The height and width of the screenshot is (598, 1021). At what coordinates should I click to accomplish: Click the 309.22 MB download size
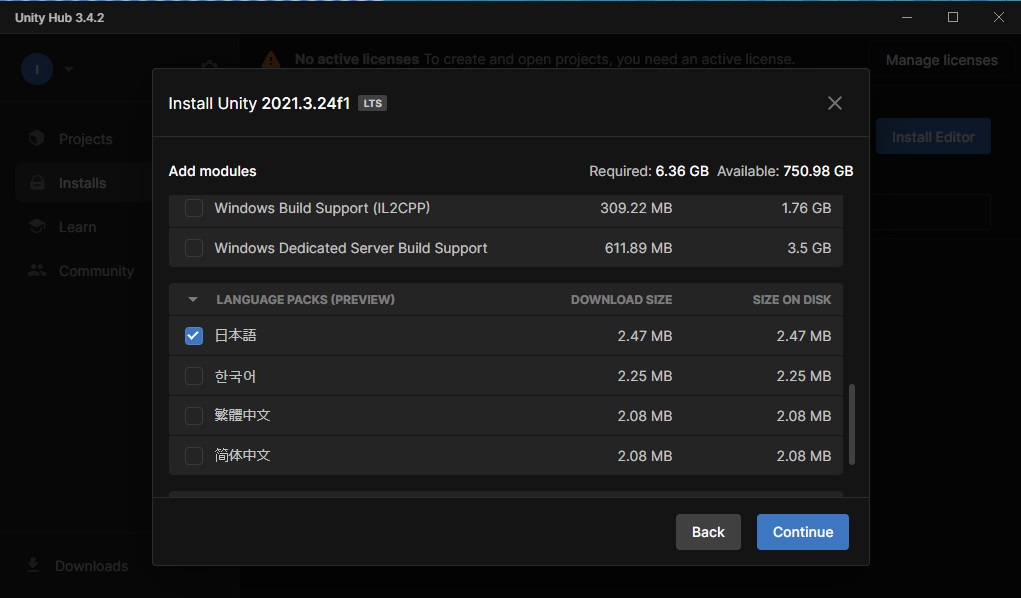point(636,208)
